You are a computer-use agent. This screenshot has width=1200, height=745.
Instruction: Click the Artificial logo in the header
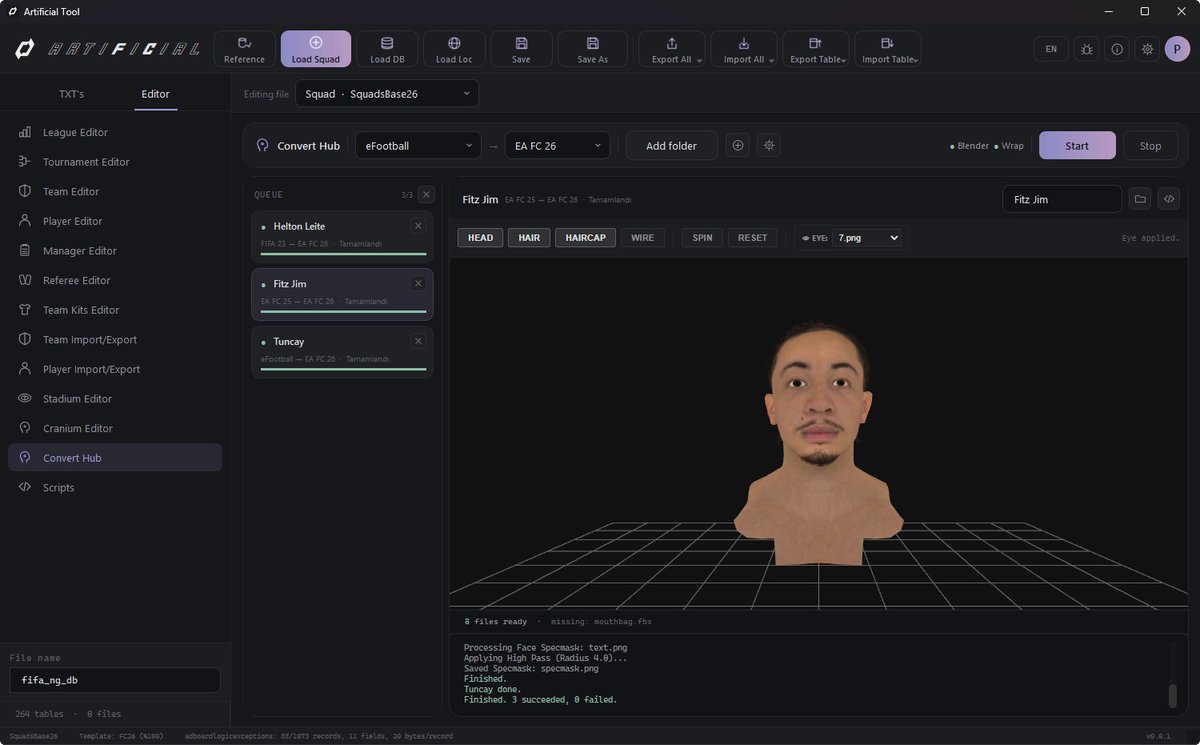(106, 49)
